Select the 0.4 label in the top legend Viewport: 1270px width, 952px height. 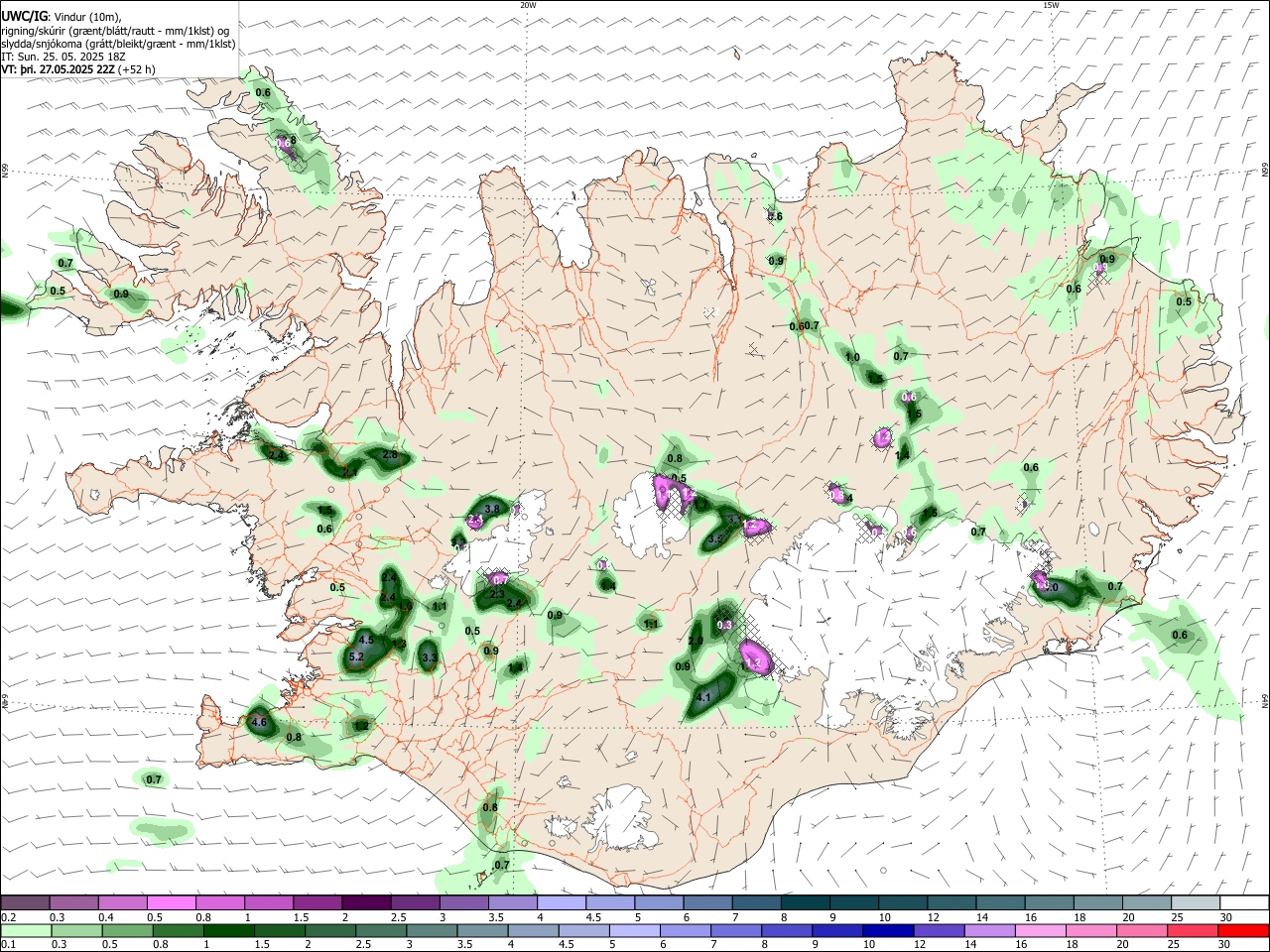(106, 917)
